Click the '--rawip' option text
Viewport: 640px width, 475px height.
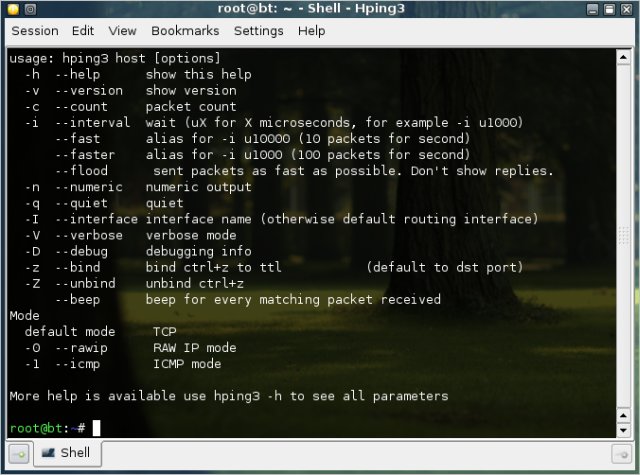(x=81, y=348)
